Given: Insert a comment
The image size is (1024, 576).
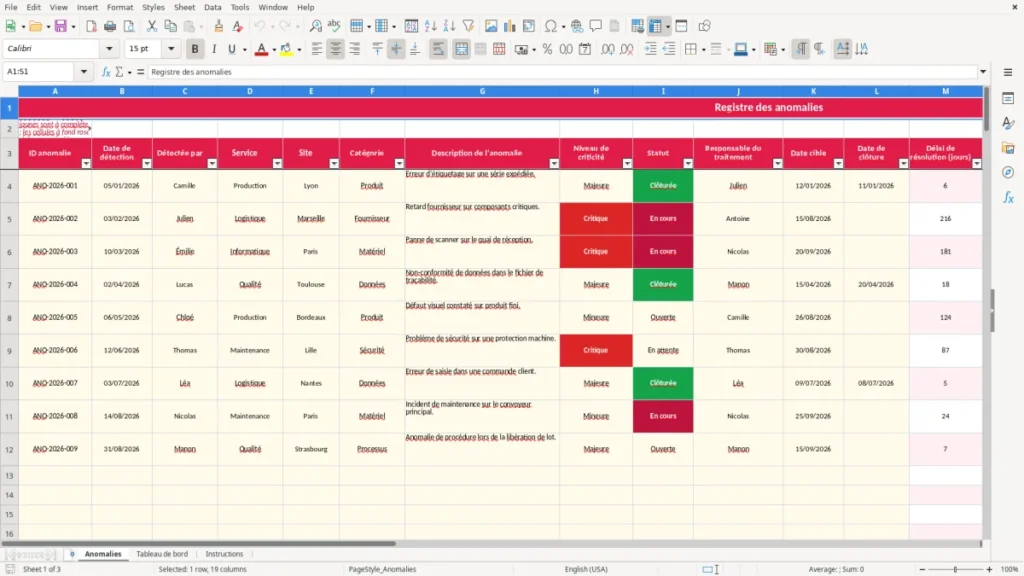Looking at the screenshot, I should click(x=596, y=26).
